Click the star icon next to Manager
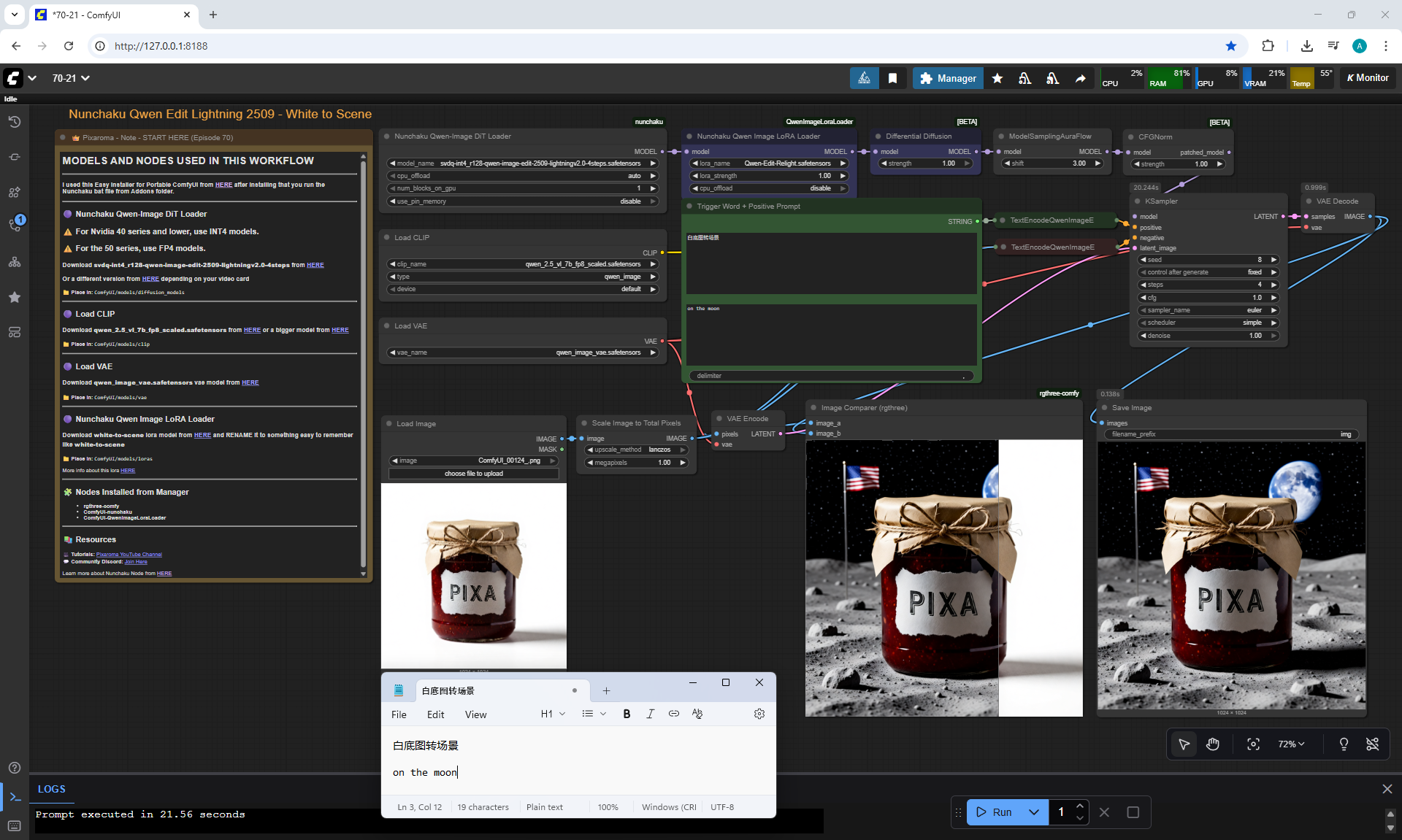 point(997,78)
